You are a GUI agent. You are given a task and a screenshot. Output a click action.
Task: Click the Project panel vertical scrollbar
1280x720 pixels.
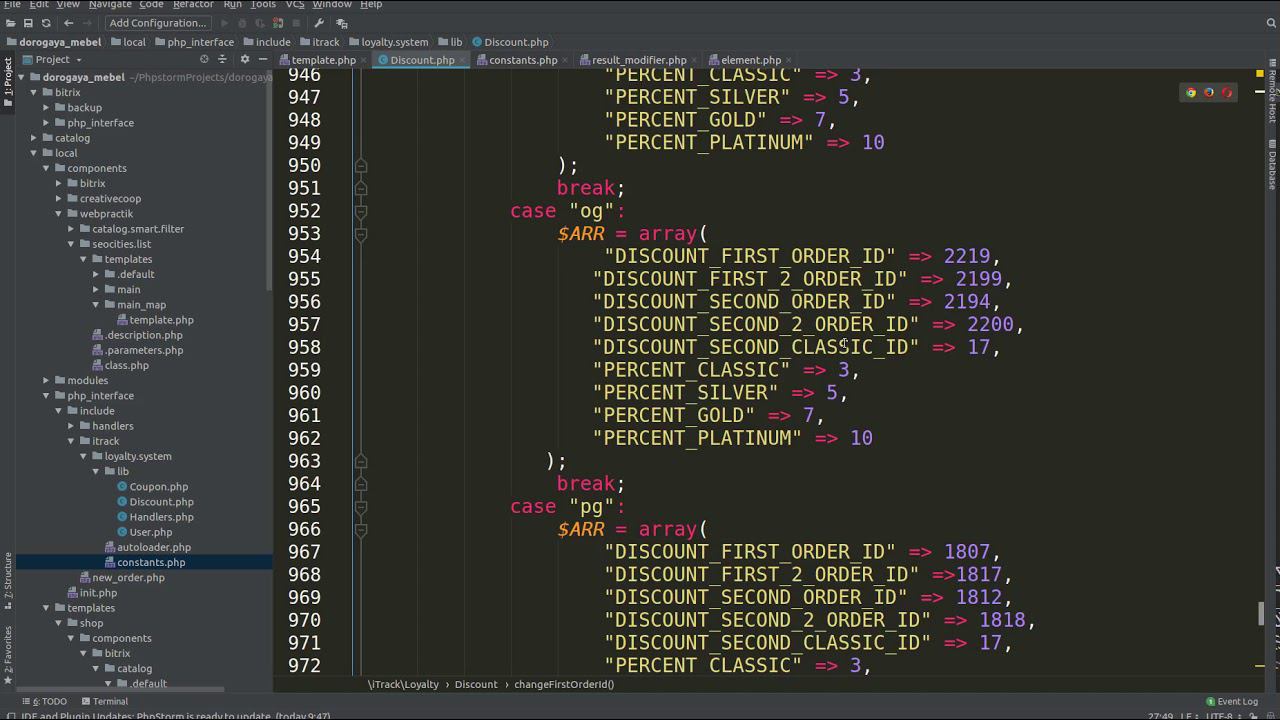[x=270, y=180]
